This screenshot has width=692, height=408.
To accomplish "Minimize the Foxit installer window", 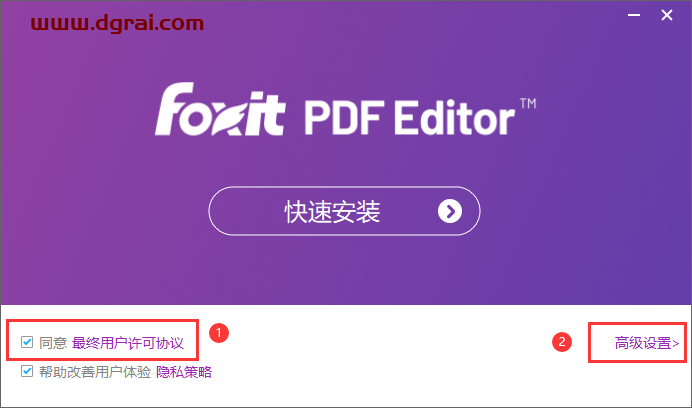I will click(x=634, y=15).
